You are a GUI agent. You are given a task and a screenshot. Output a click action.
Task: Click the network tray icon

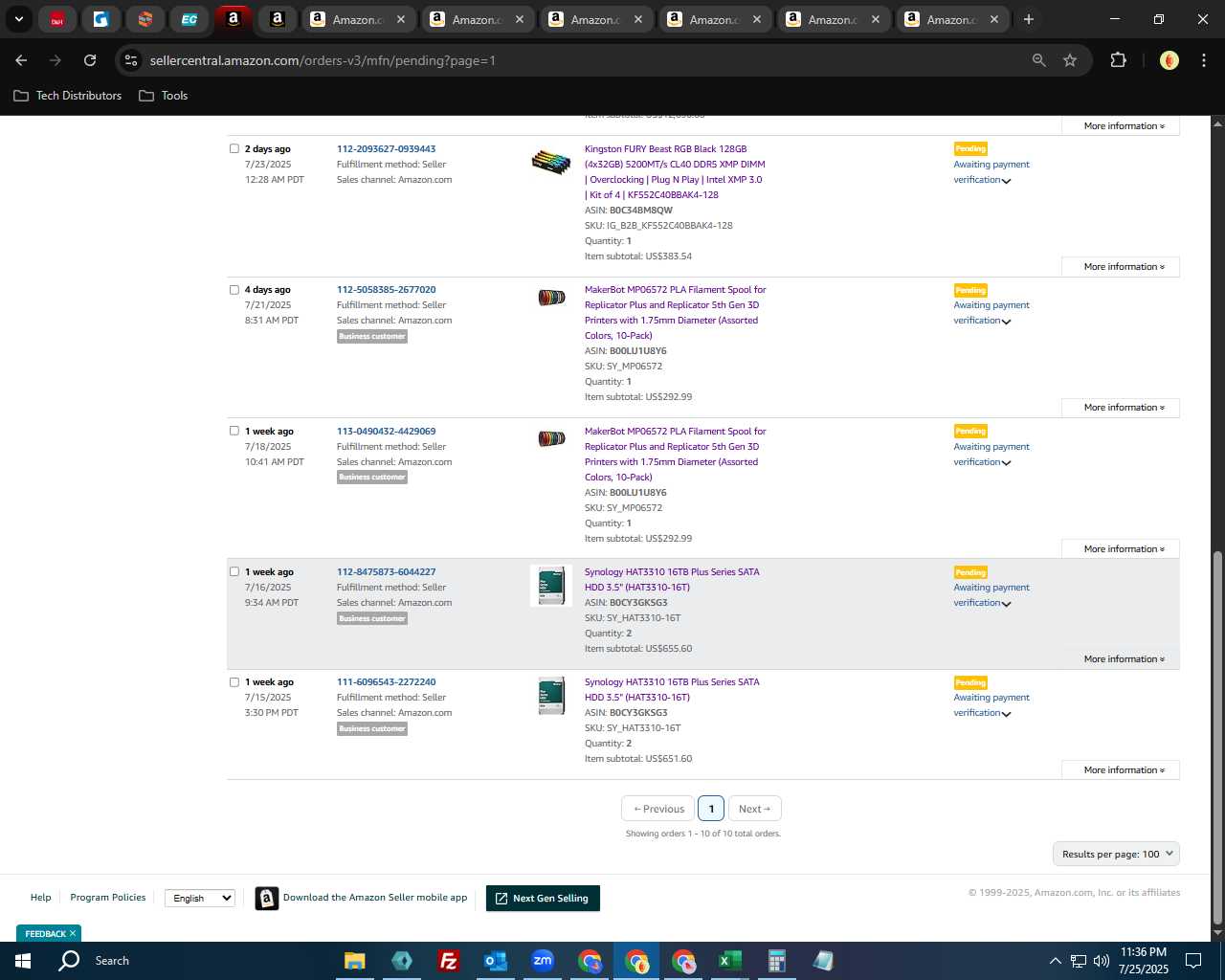(x=1078, y=961)
